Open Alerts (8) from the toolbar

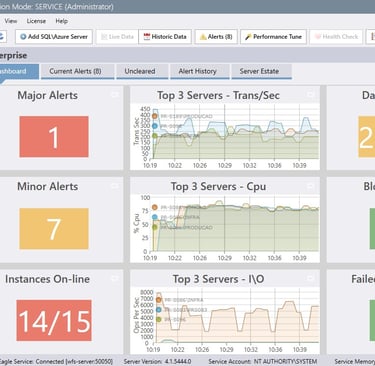[x=216, y=37]
